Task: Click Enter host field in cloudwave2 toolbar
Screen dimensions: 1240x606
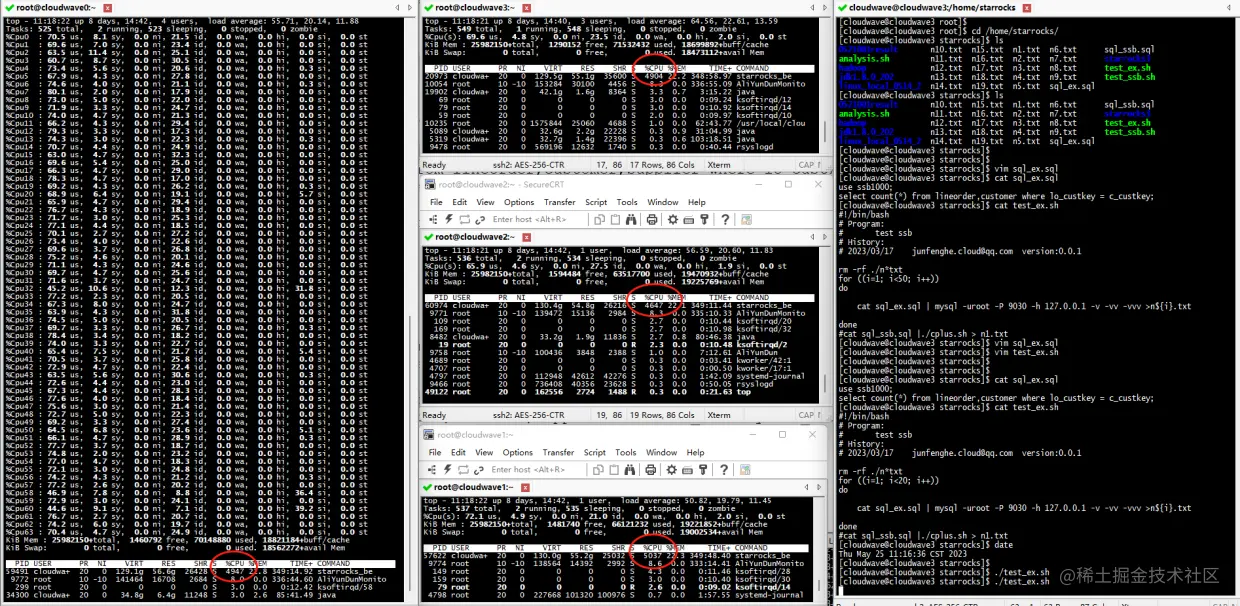Action: [538, 219]
